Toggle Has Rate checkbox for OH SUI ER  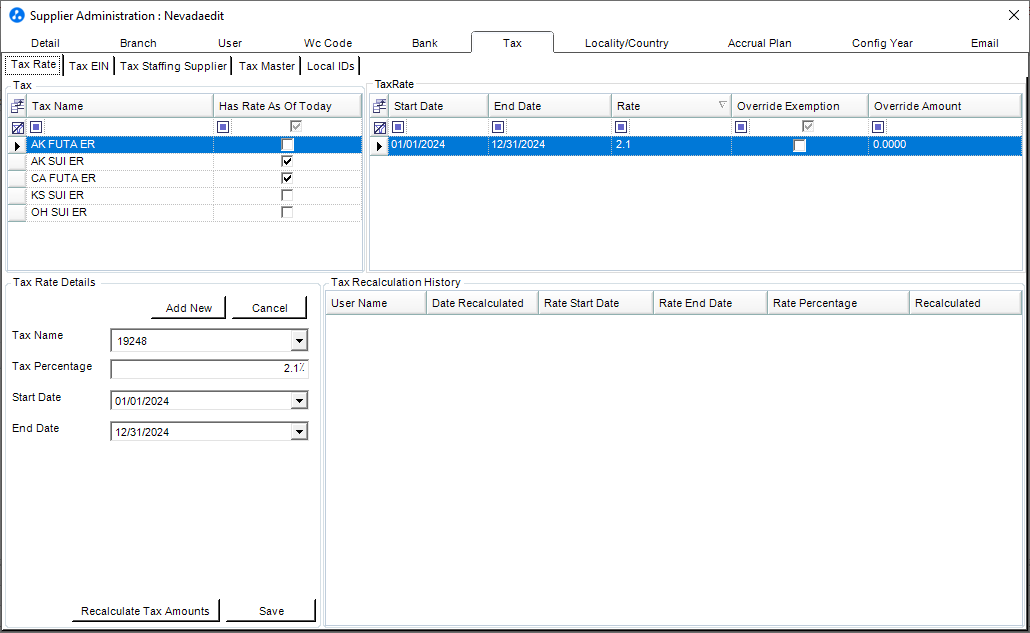pos(287,212)
